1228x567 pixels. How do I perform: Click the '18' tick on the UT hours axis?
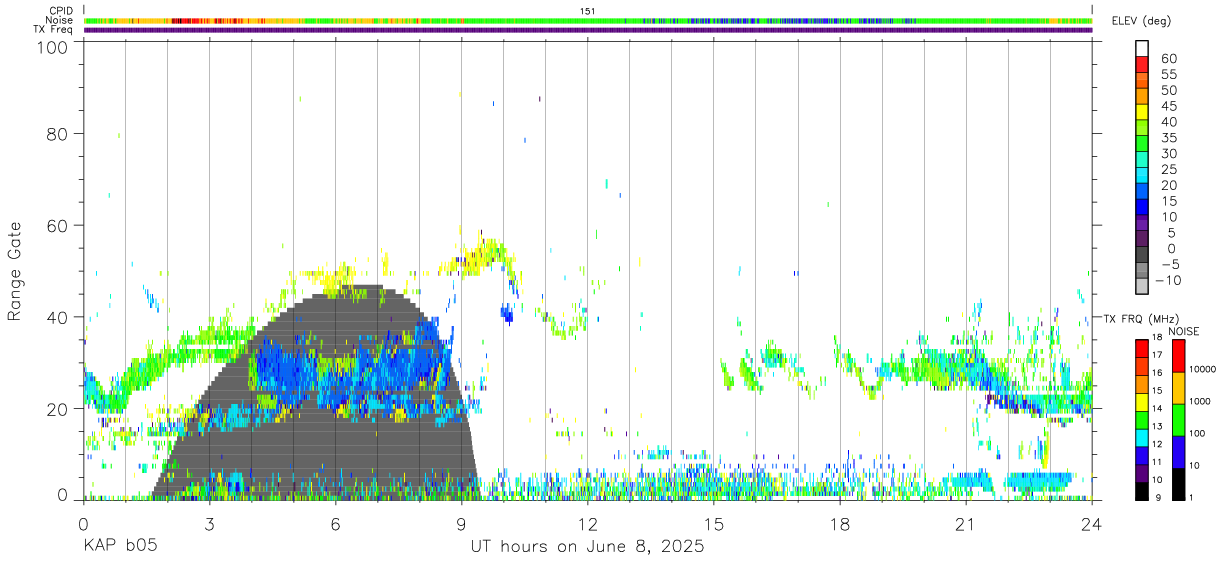click(840, 523)
